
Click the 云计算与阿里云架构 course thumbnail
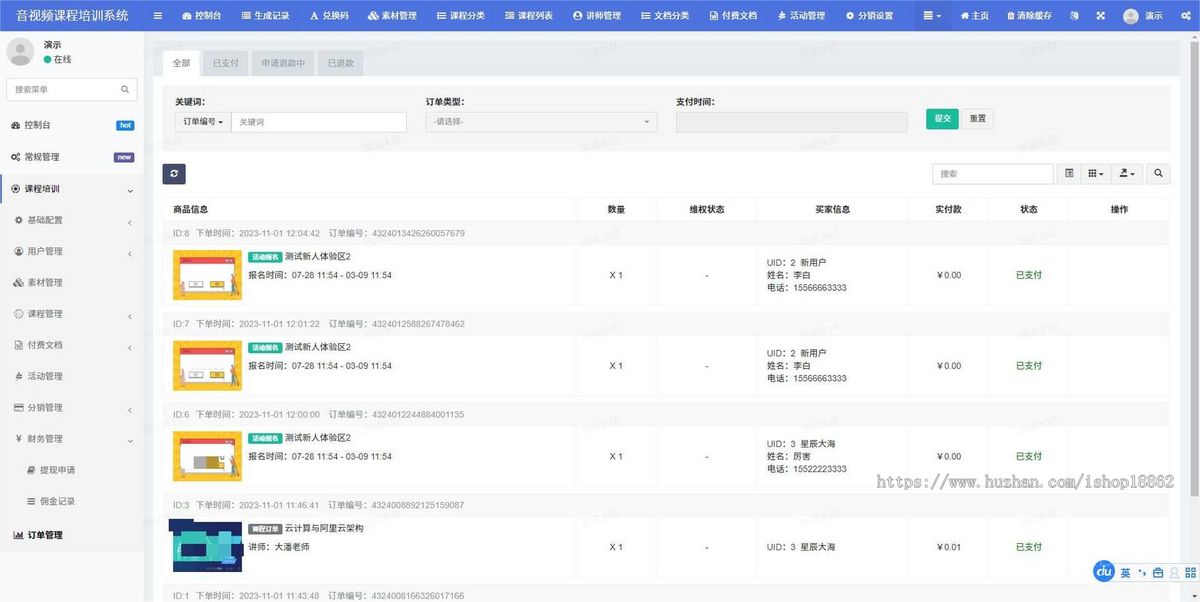tap(206, 546)
